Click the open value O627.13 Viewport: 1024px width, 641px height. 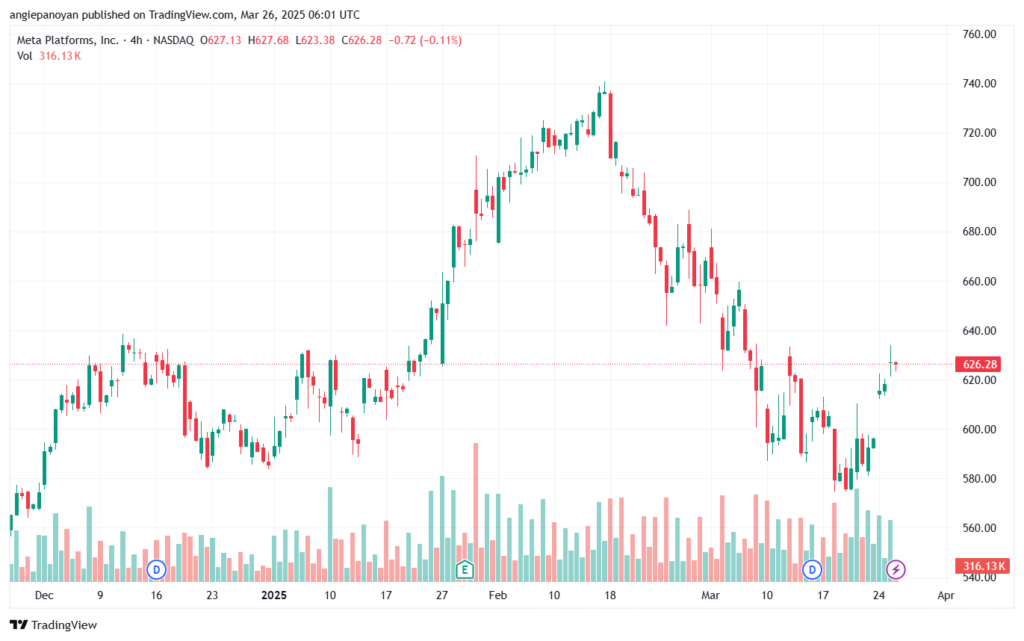[221, 40]
